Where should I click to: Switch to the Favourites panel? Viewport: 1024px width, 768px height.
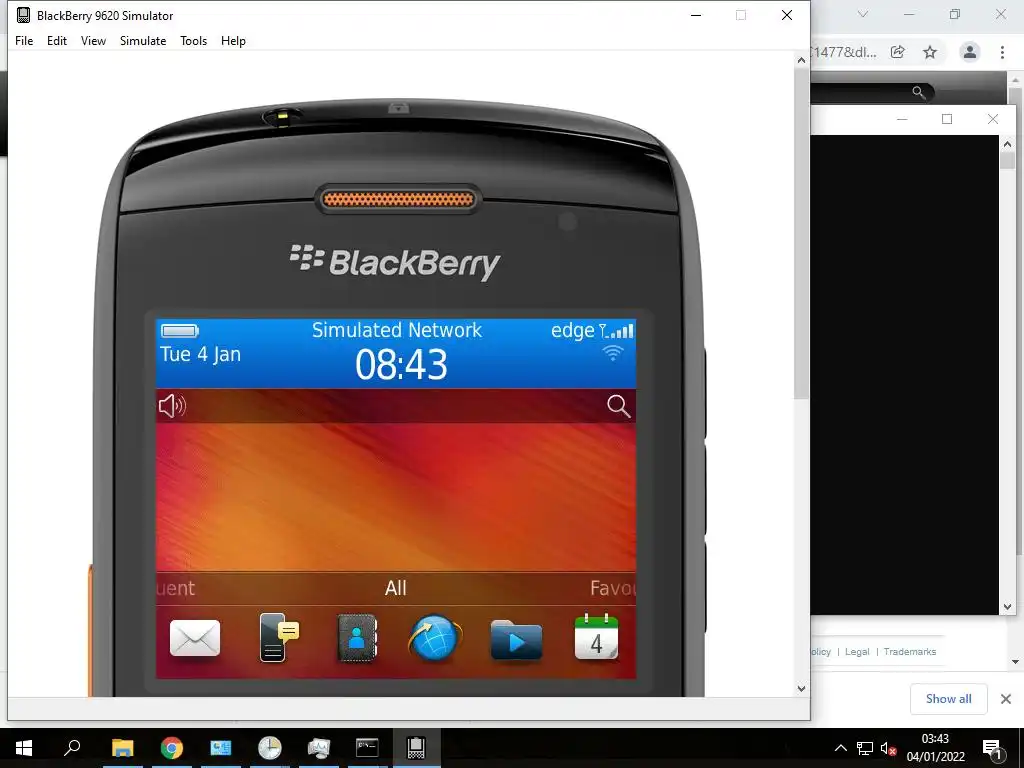point(612,588)
